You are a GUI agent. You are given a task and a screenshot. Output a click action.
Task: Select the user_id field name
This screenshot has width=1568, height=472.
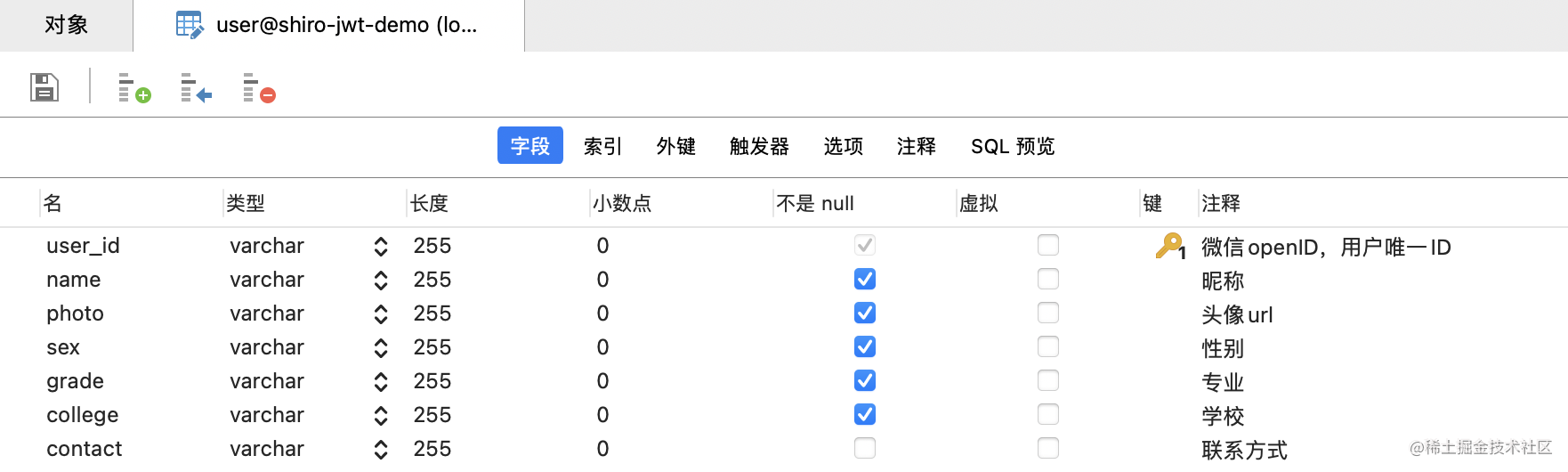[x=83, y=246]
